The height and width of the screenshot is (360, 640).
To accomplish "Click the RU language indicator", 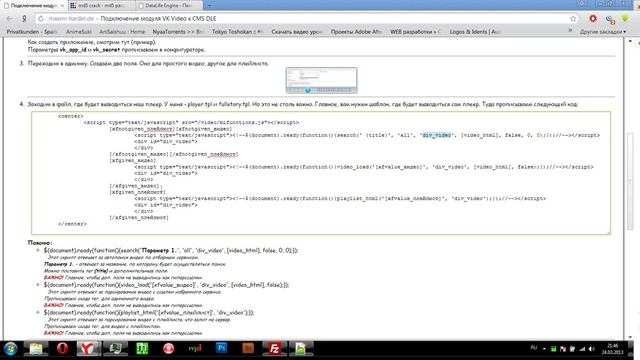I will click(x=533, y=348).
